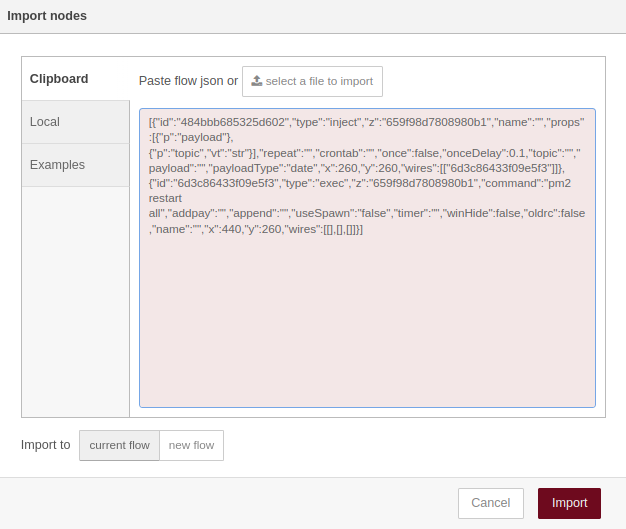The height and width of the screenshot is (529, 626).
Task: Click the 'Paste flow json or' label
Action: [x=188, y=81]
